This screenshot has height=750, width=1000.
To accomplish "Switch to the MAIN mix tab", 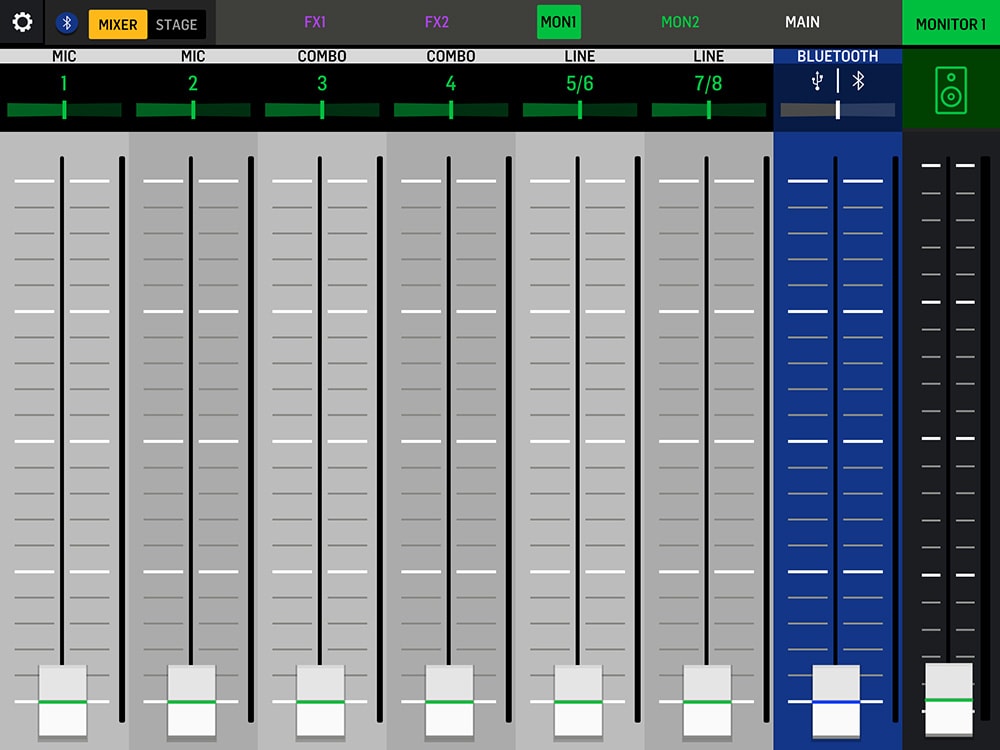I will pos(802,22).
